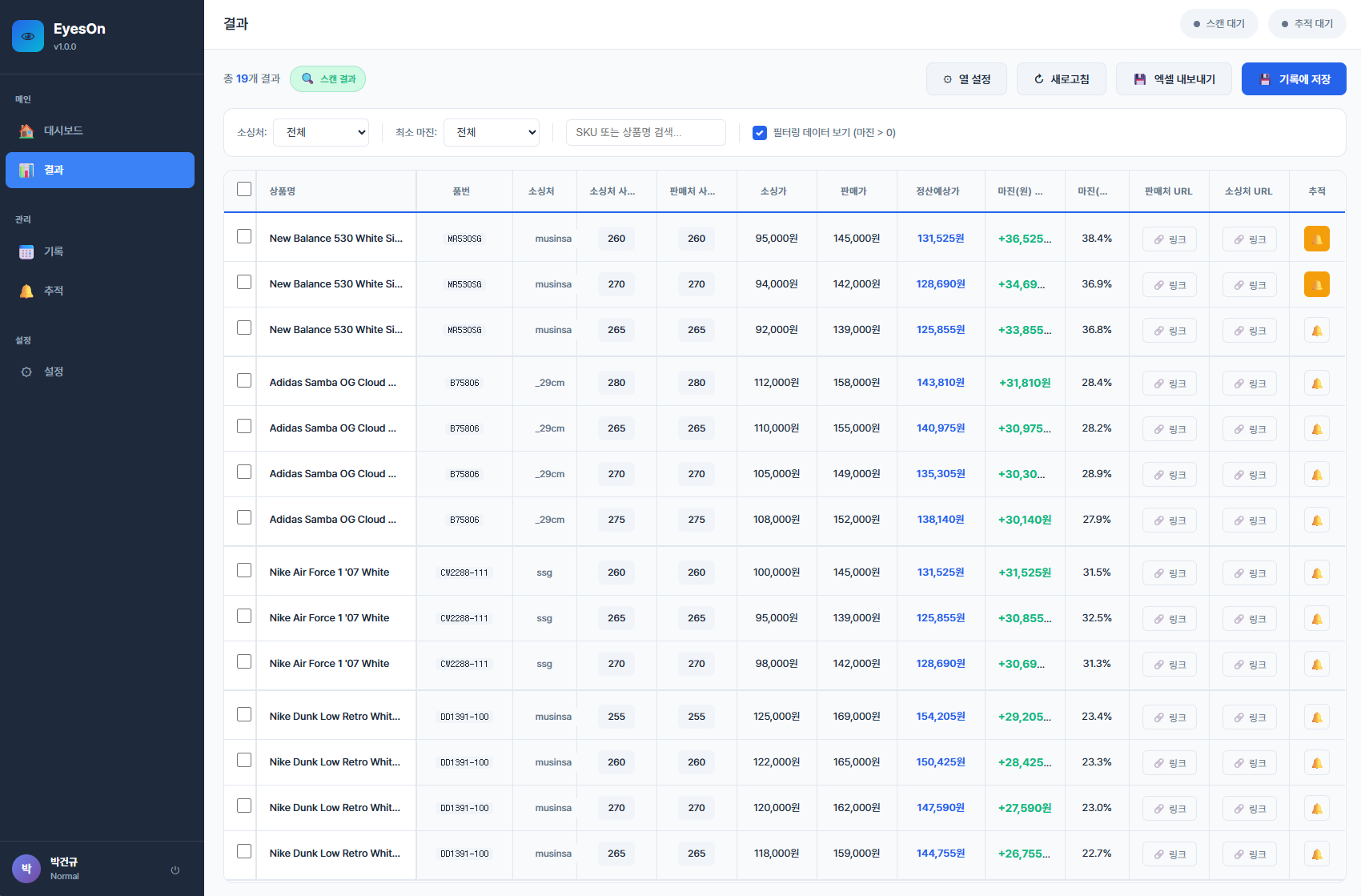Expand the 최소 마진 minimum margin dropdown
1361x896 pixels.
491,132
